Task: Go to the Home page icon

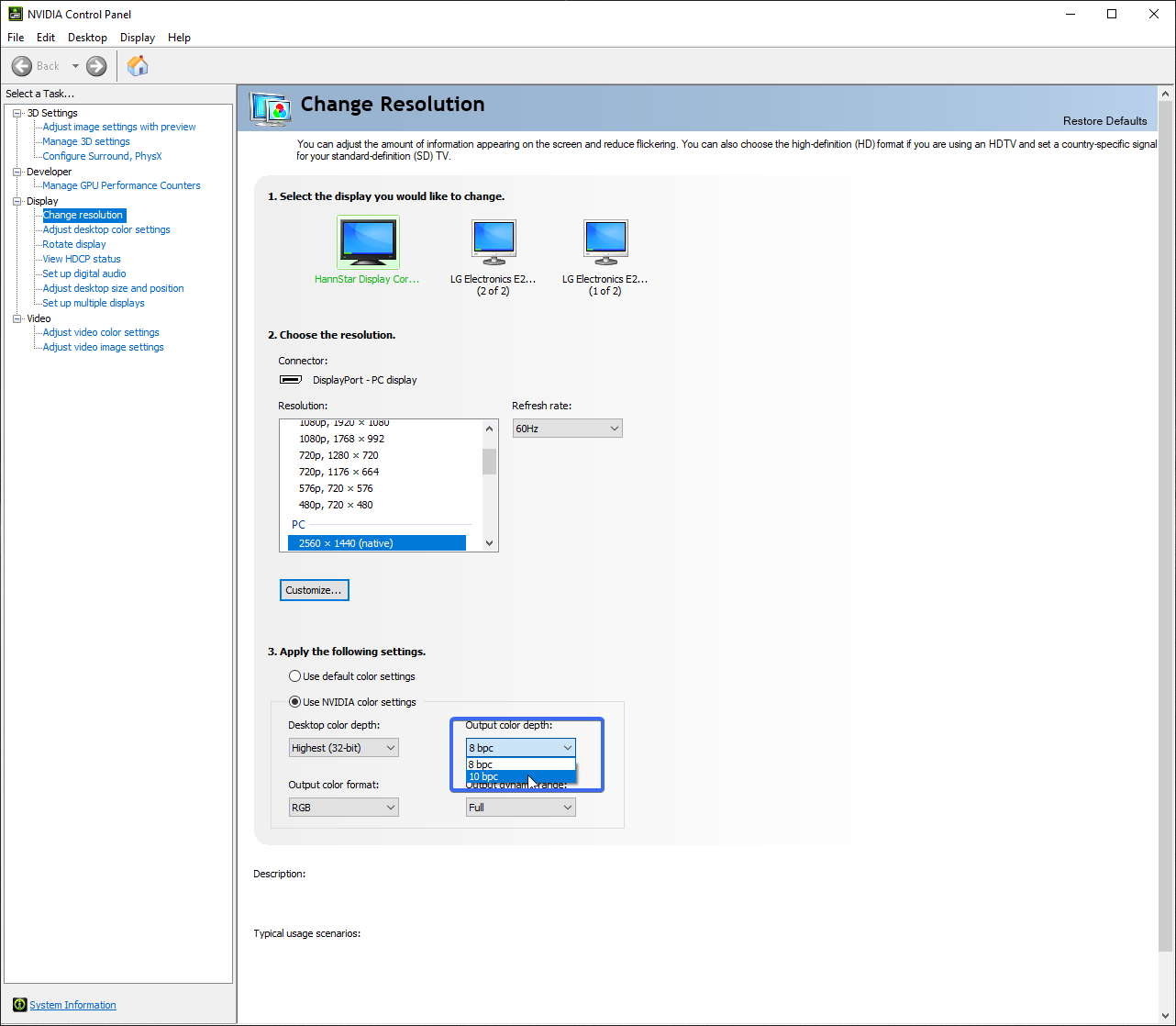Action: 138,65
